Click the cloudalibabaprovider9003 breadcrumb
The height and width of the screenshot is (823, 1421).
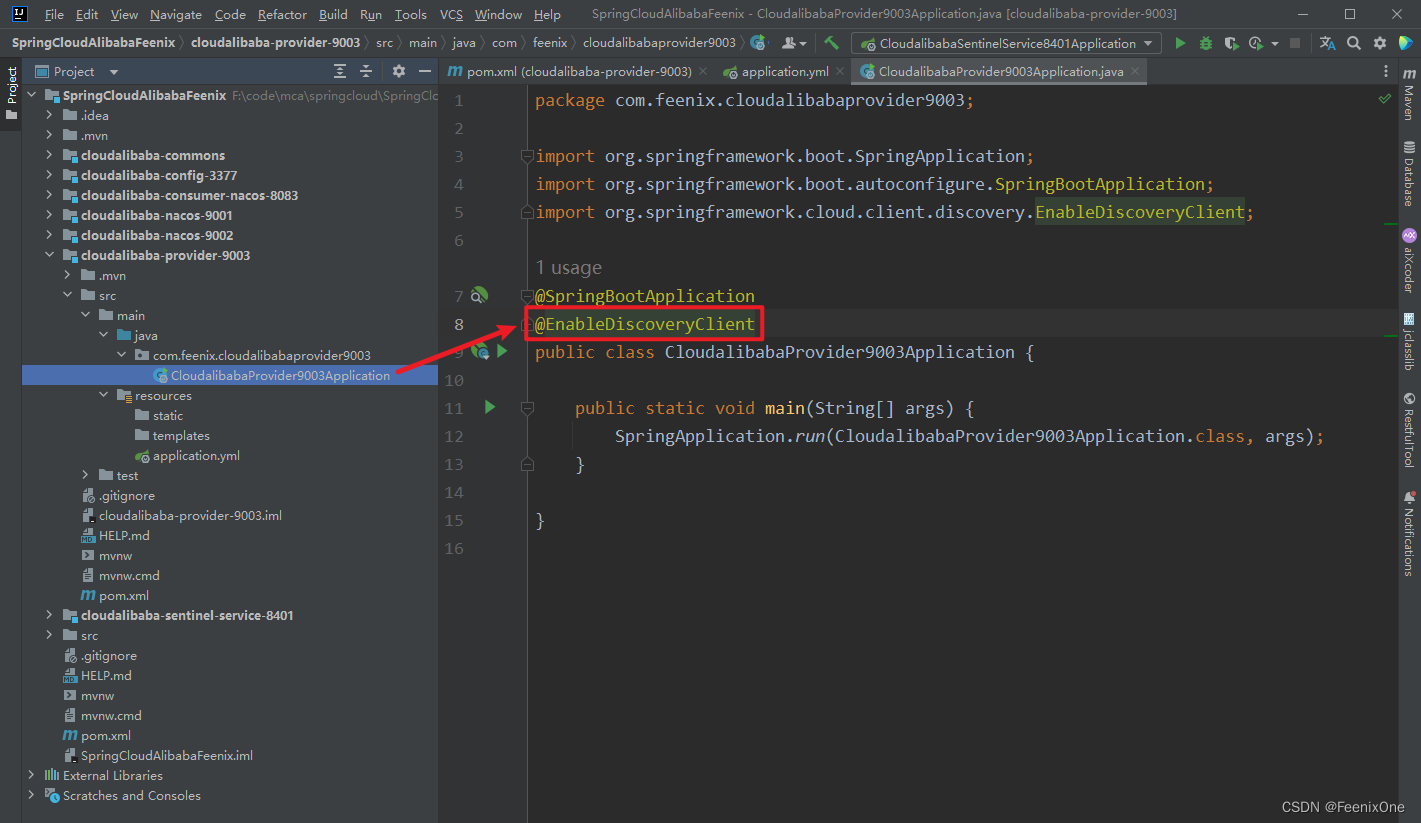pyautogui.click(x=659, y=43)
